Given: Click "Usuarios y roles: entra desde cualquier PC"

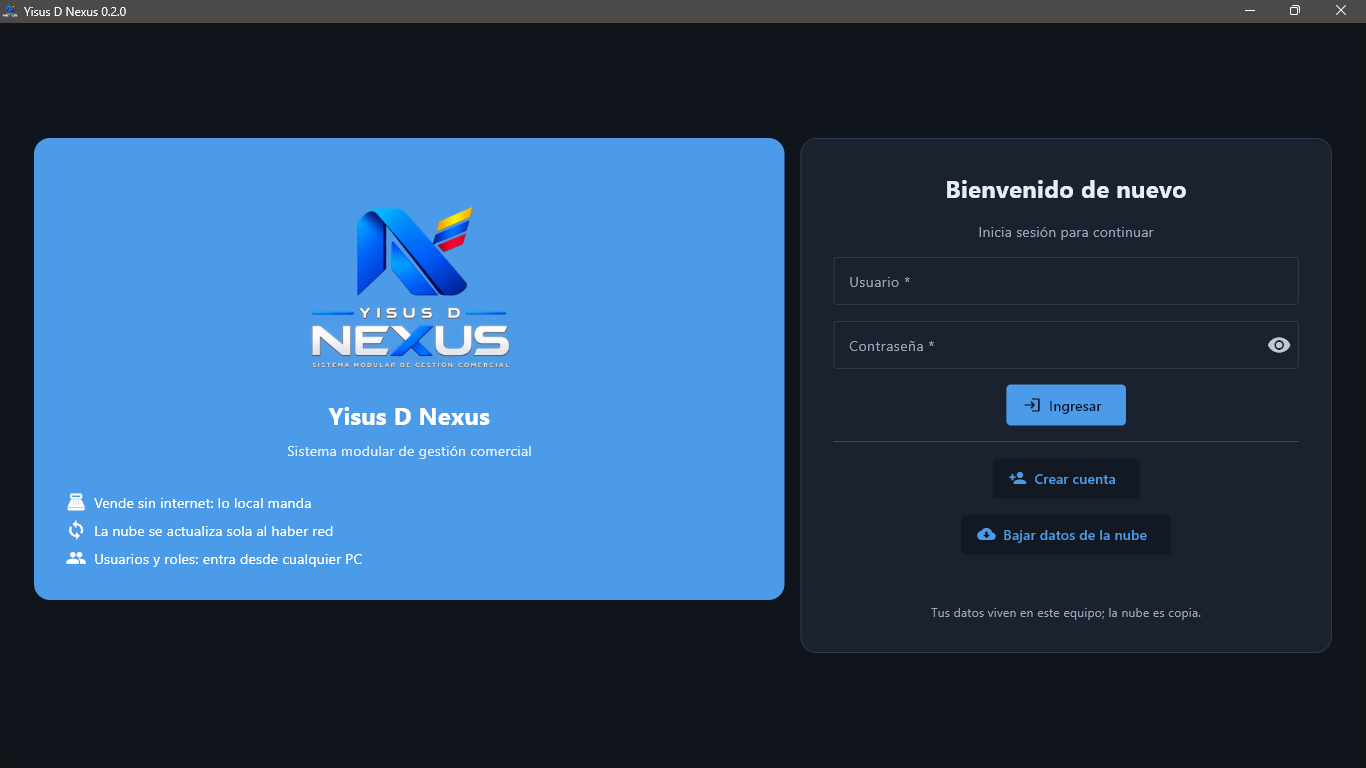Looking at the screenshot, I should coord(228,559).
